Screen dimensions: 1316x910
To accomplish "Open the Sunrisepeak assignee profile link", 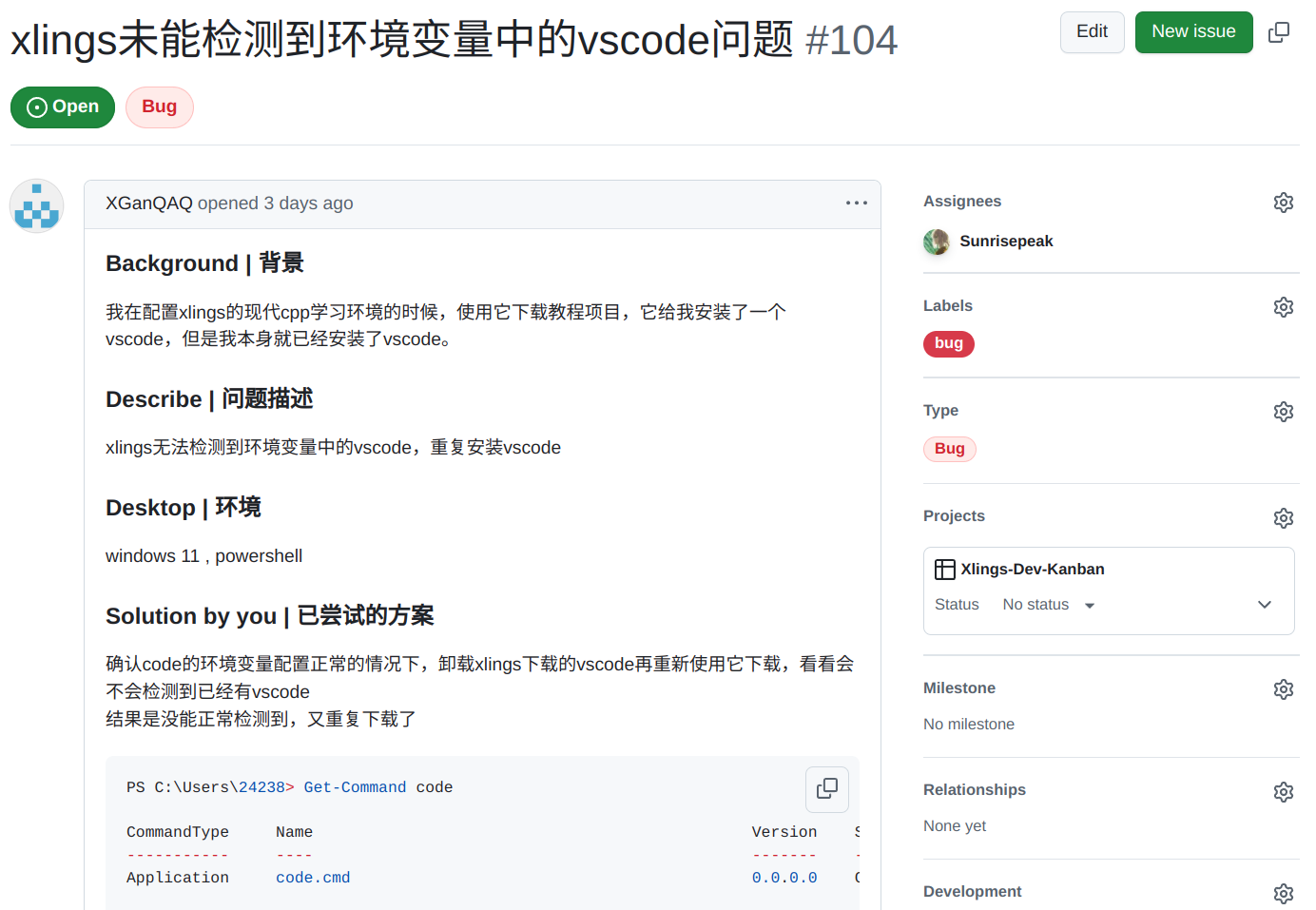I will click(1006, 242).
